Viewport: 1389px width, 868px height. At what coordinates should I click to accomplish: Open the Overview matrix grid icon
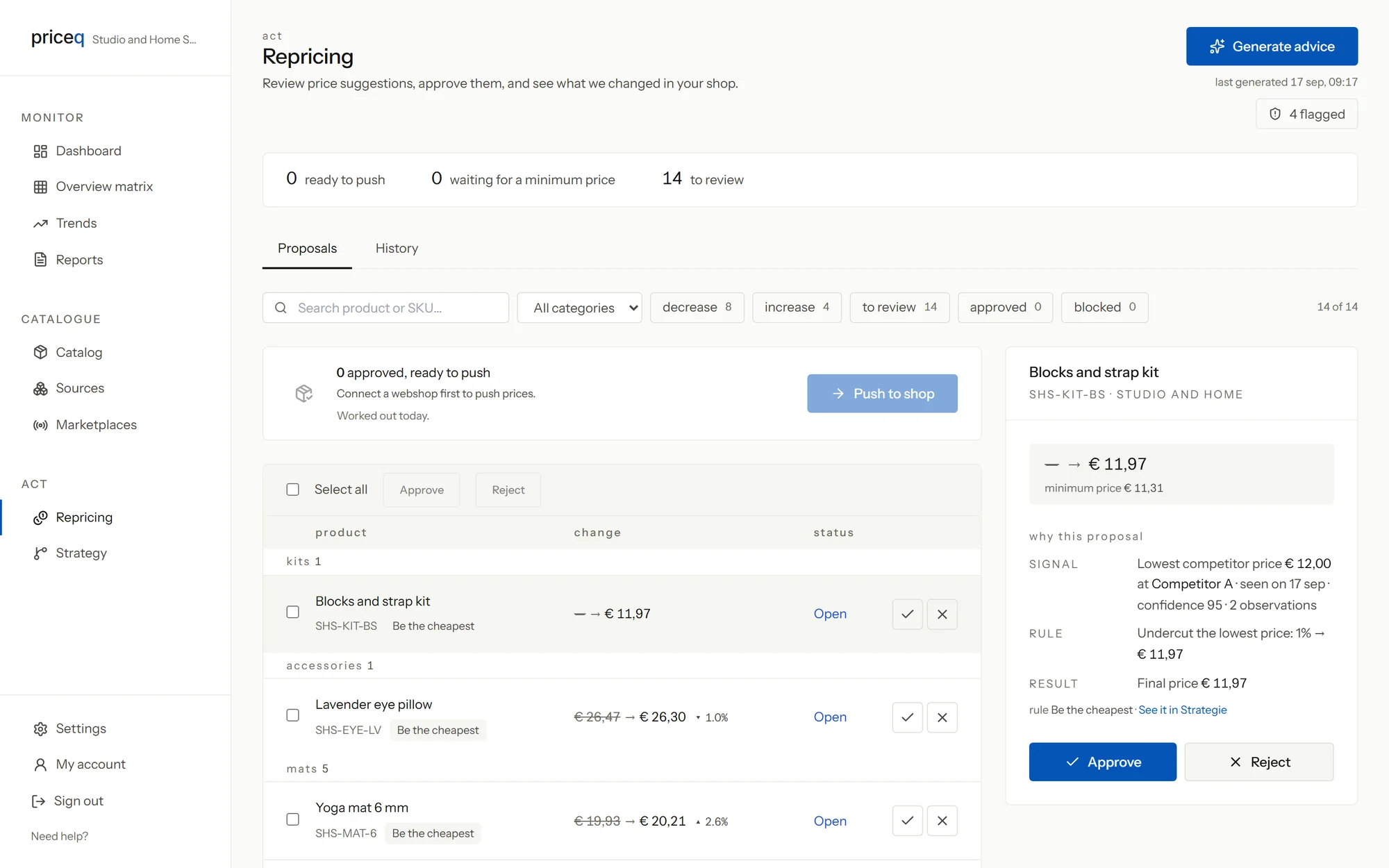click(40, 187)
